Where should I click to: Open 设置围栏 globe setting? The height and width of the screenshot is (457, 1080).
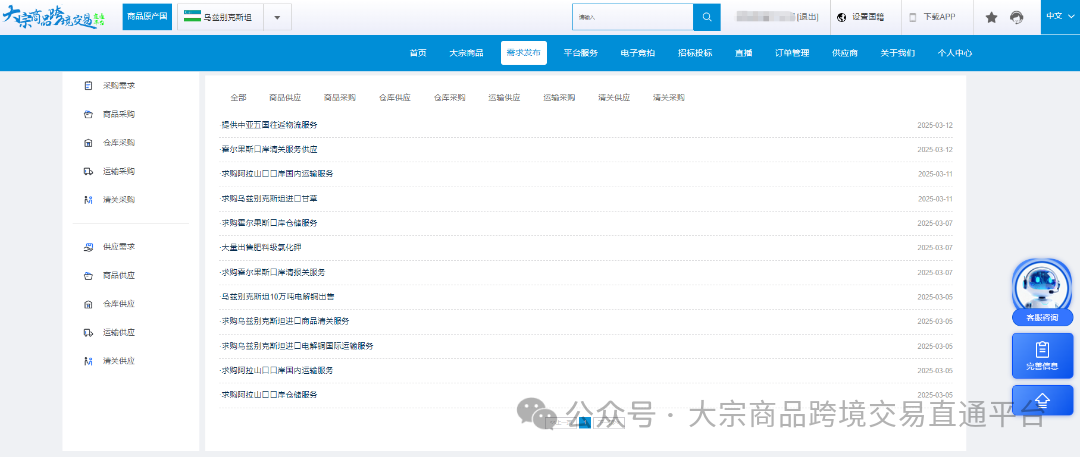[x=861, y=17]
